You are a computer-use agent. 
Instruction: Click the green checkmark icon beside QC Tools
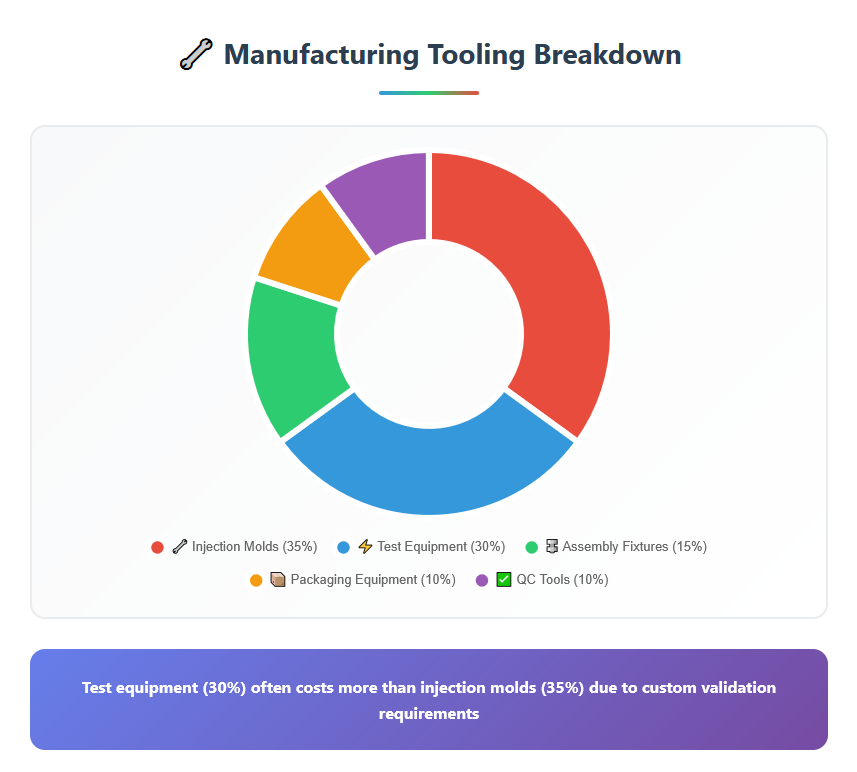coord(504,580)
